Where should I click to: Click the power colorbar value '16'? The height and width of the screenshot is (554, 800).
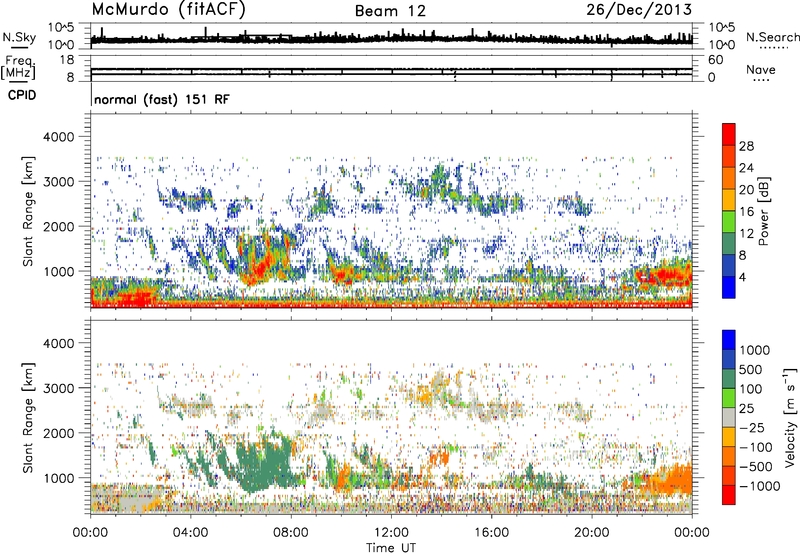pyautogui.click(x=746, y=212)
